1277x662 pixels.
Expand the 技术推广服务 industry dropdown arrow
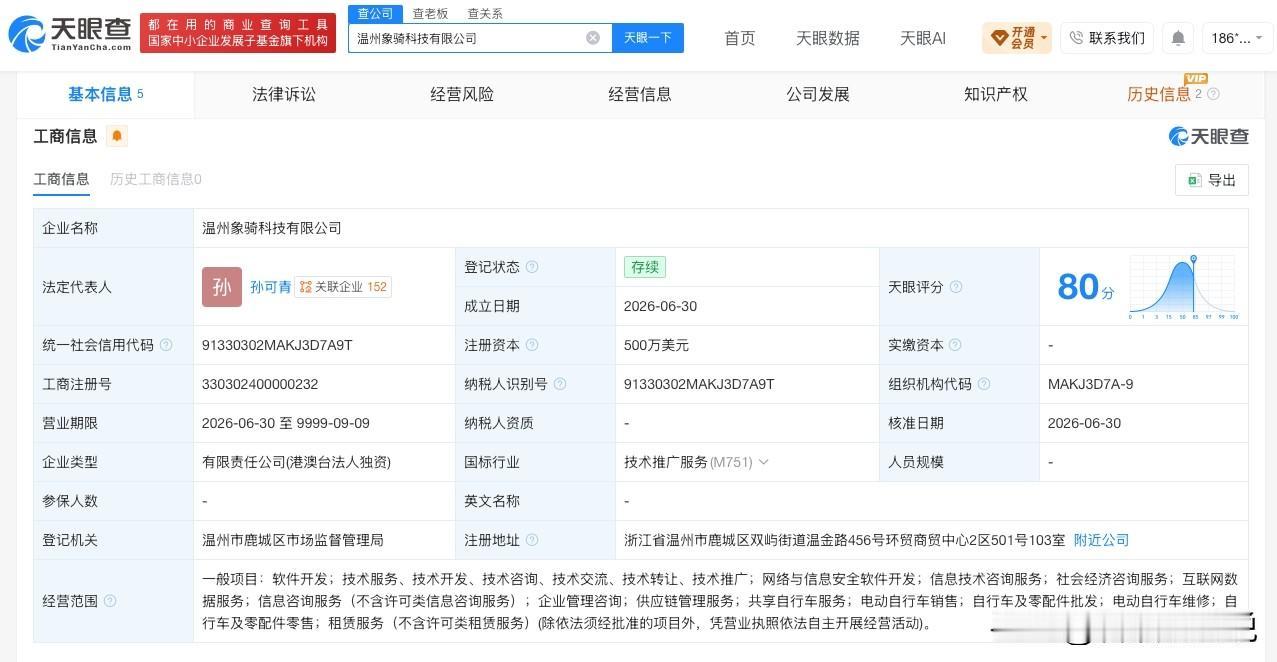[x=764, y=462]
